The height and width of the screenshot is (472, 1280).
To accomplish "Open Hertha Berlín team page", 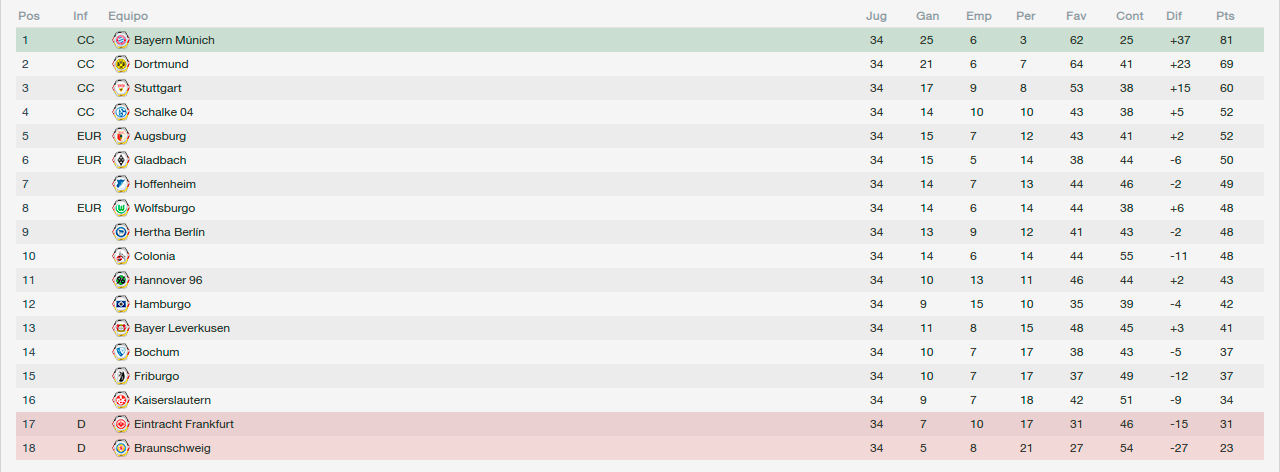I will pos(169,232).
